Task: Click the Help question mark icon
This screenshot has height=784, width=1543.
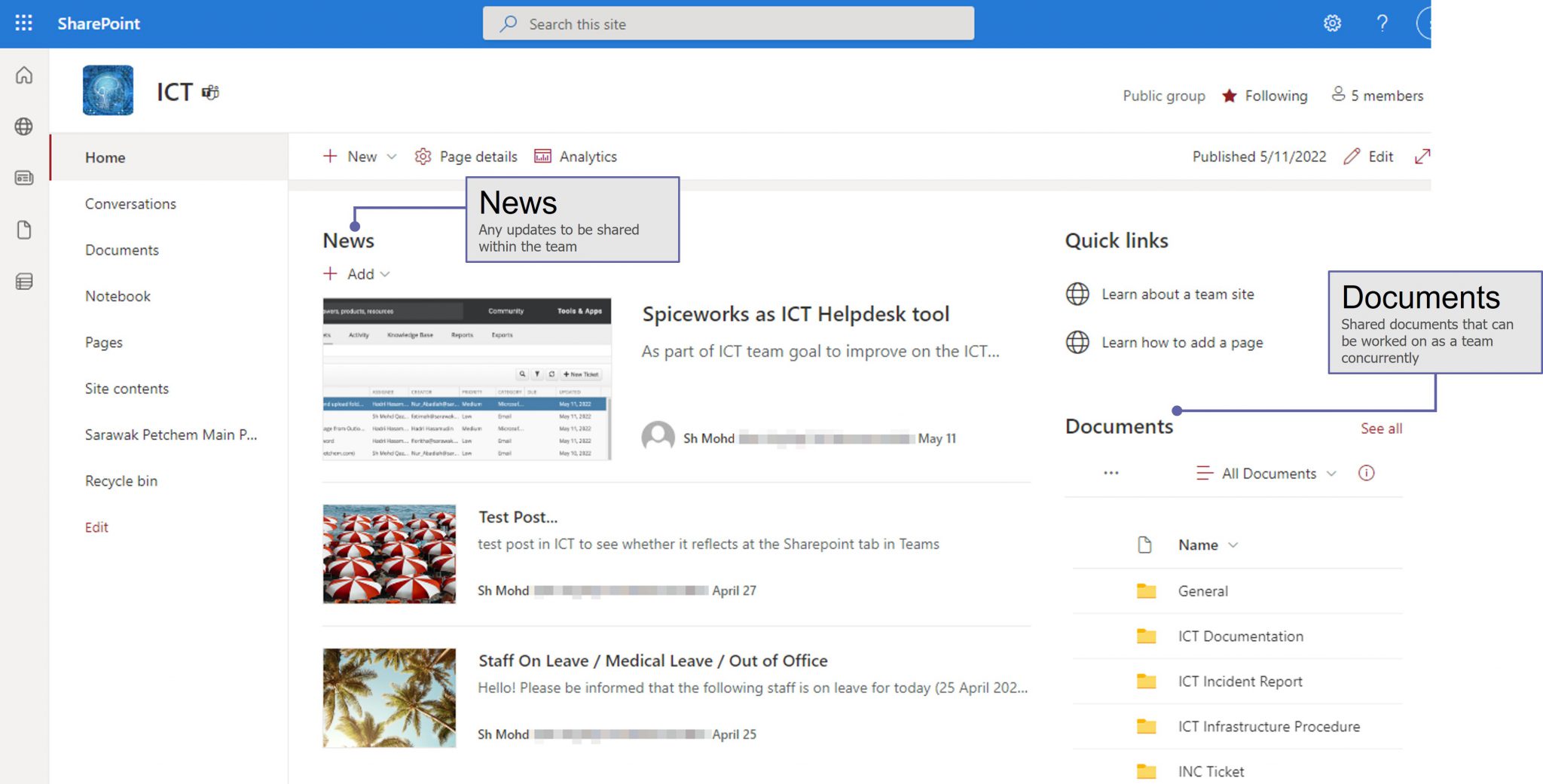Action: point(1382,23)
